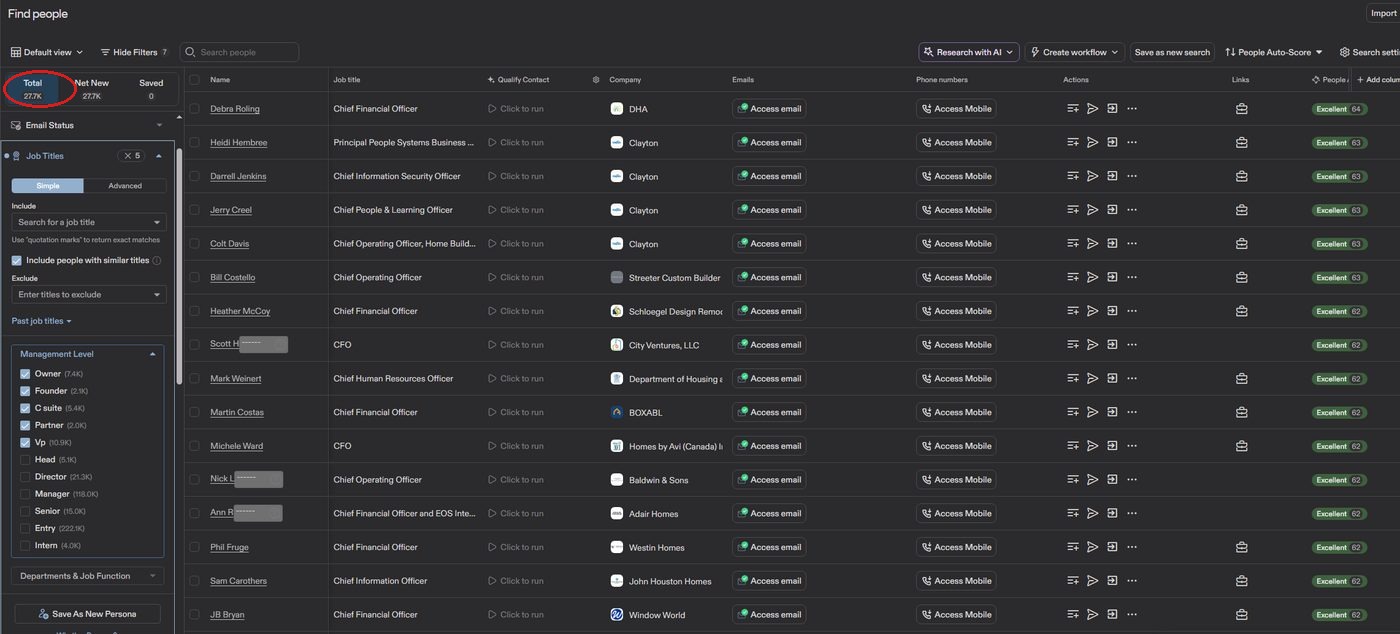Open the Default view dropdown
Screen dimensions: 1400x634
tap(47, 52)
